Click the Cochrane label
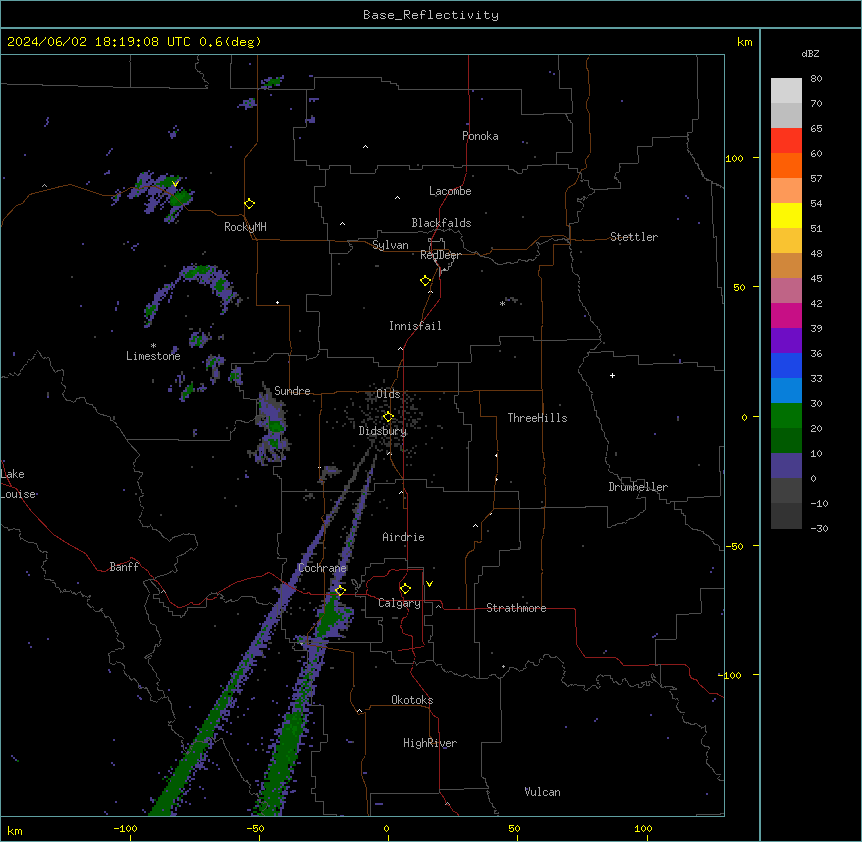 pos(322,568)
